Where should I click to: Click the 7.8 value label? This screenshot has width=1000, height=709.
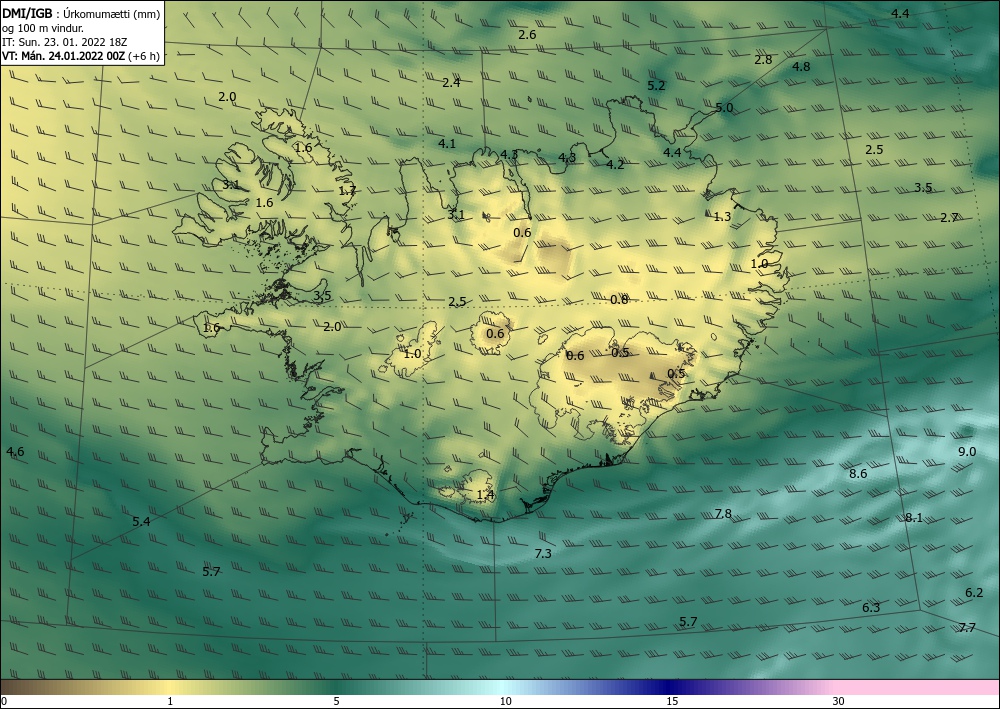(723, 514)
